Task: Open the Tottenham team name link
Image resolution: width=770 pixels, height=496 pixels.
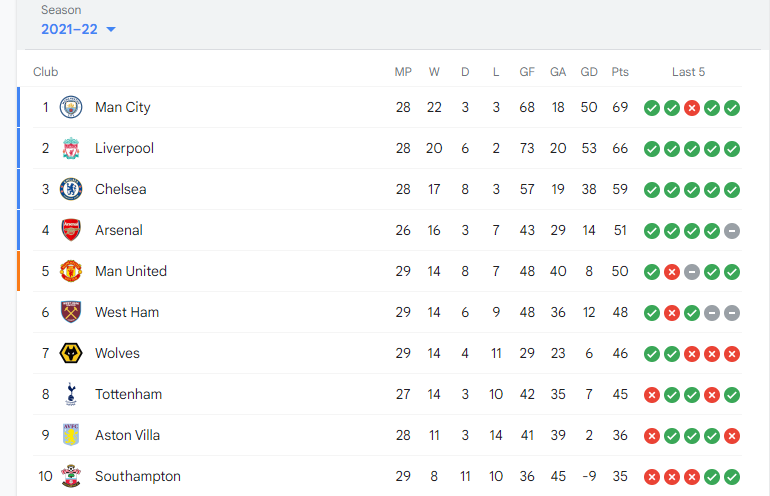Action: tap(128, 394)
